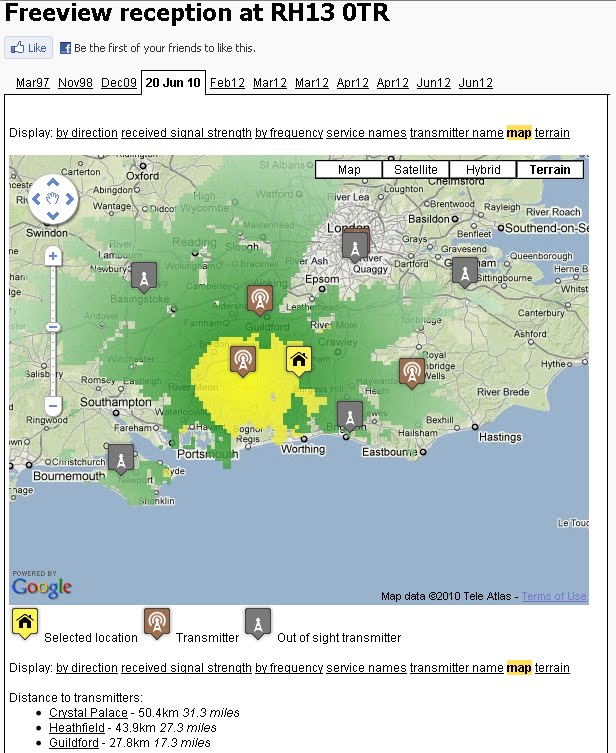
Task: Open top 'by frequency' display link
Action: coord(289,133)
